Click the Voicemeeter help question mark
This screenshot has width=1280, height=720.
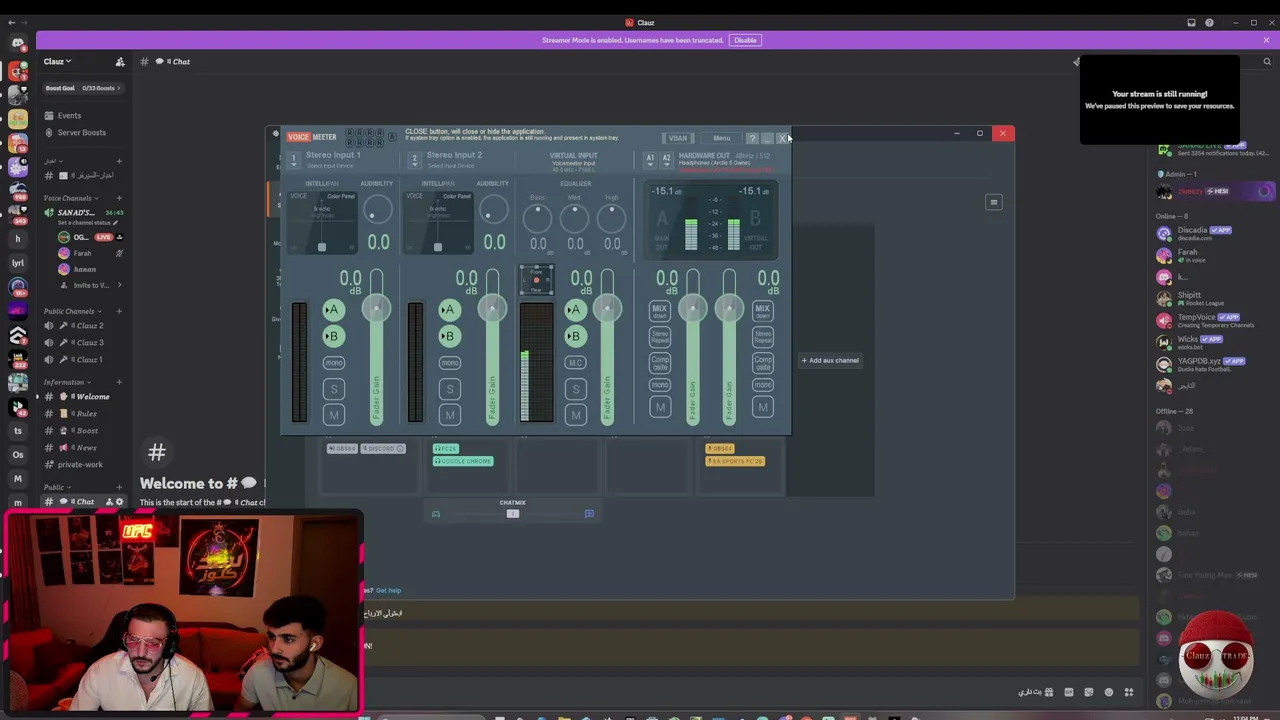pyautogui.click(x=752, y=138)
